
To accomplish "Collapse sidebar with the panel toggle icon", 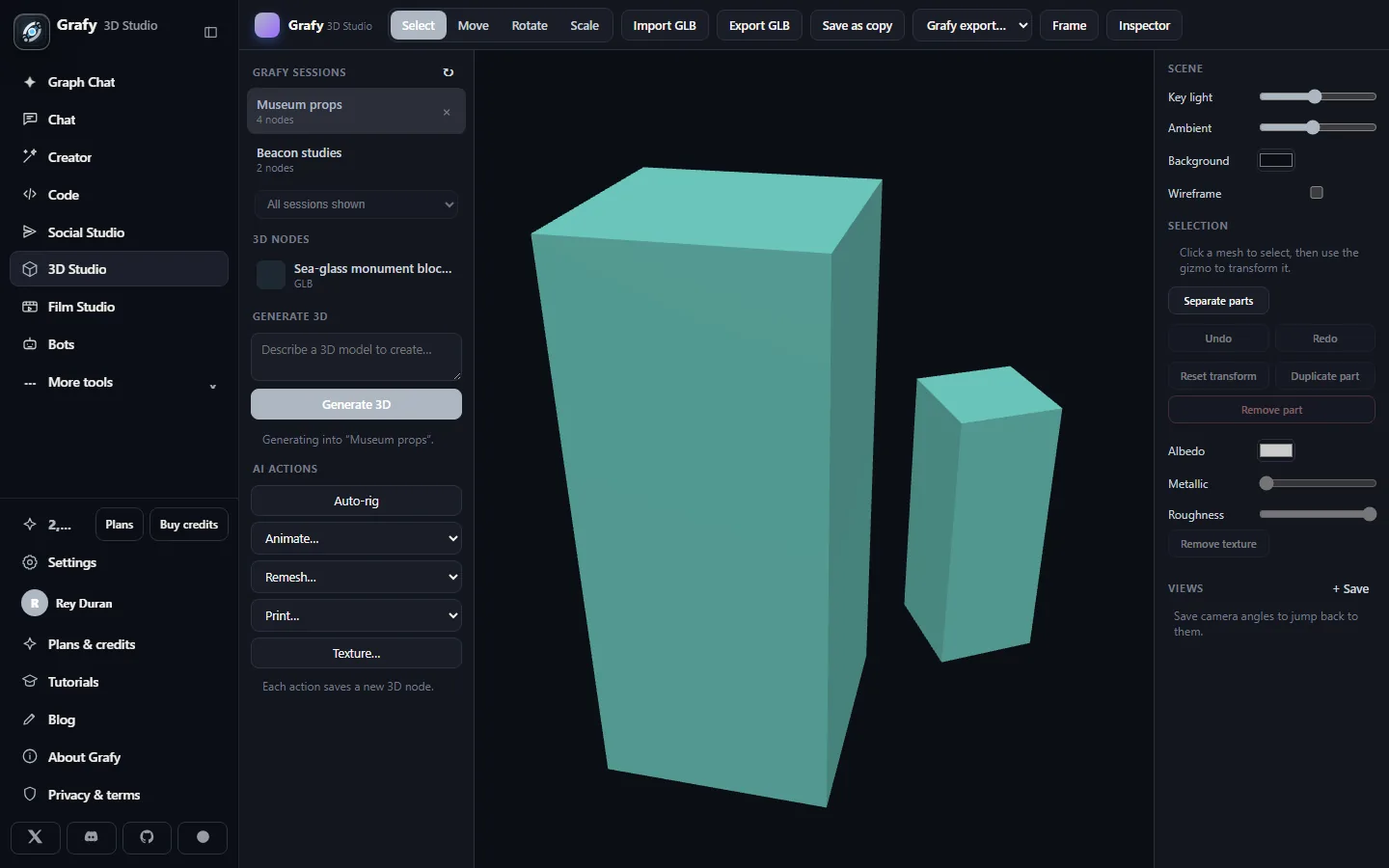I will [211, 32].
